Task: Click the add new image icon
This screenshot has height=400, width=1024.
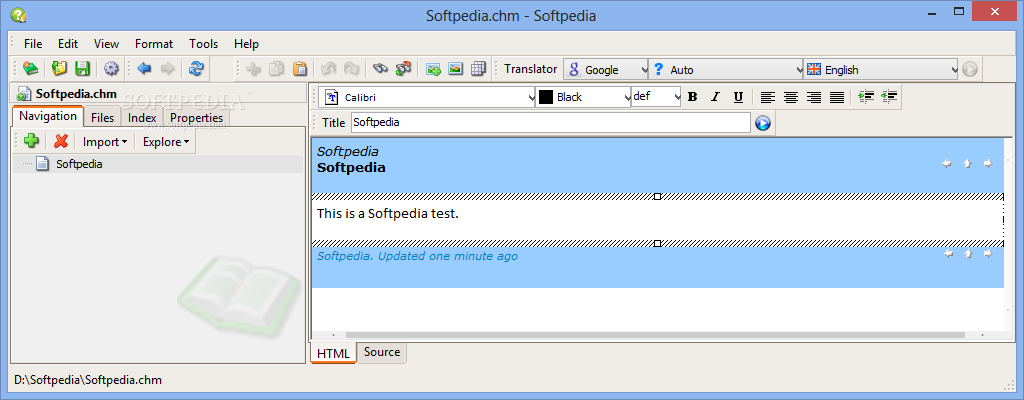Action: (433, 69)
